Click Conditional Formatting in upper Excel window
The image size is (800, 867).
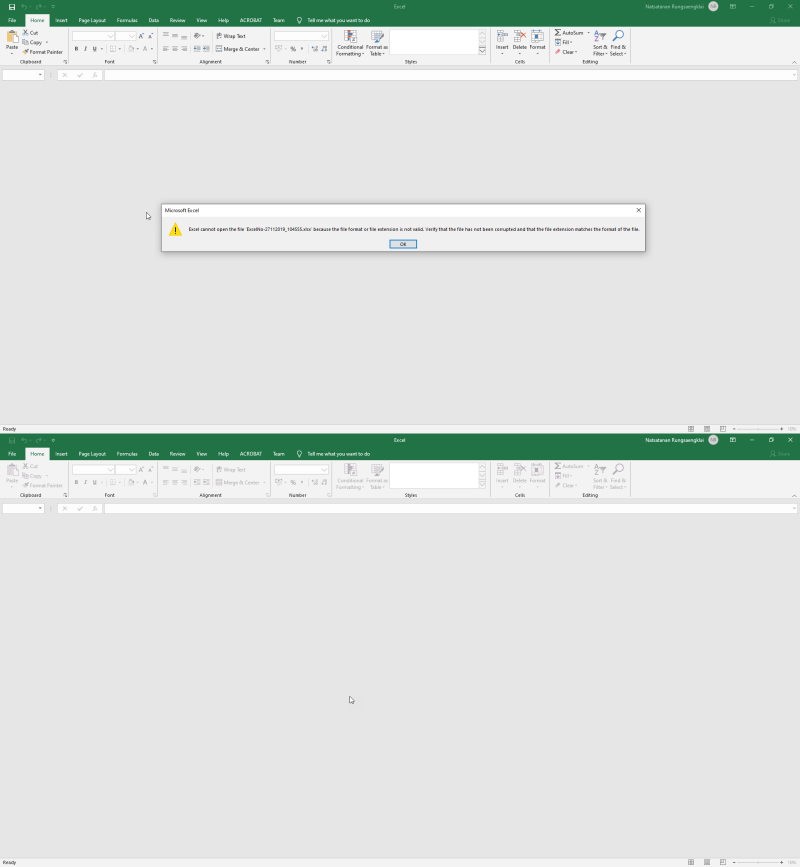[x=350, y=43]
